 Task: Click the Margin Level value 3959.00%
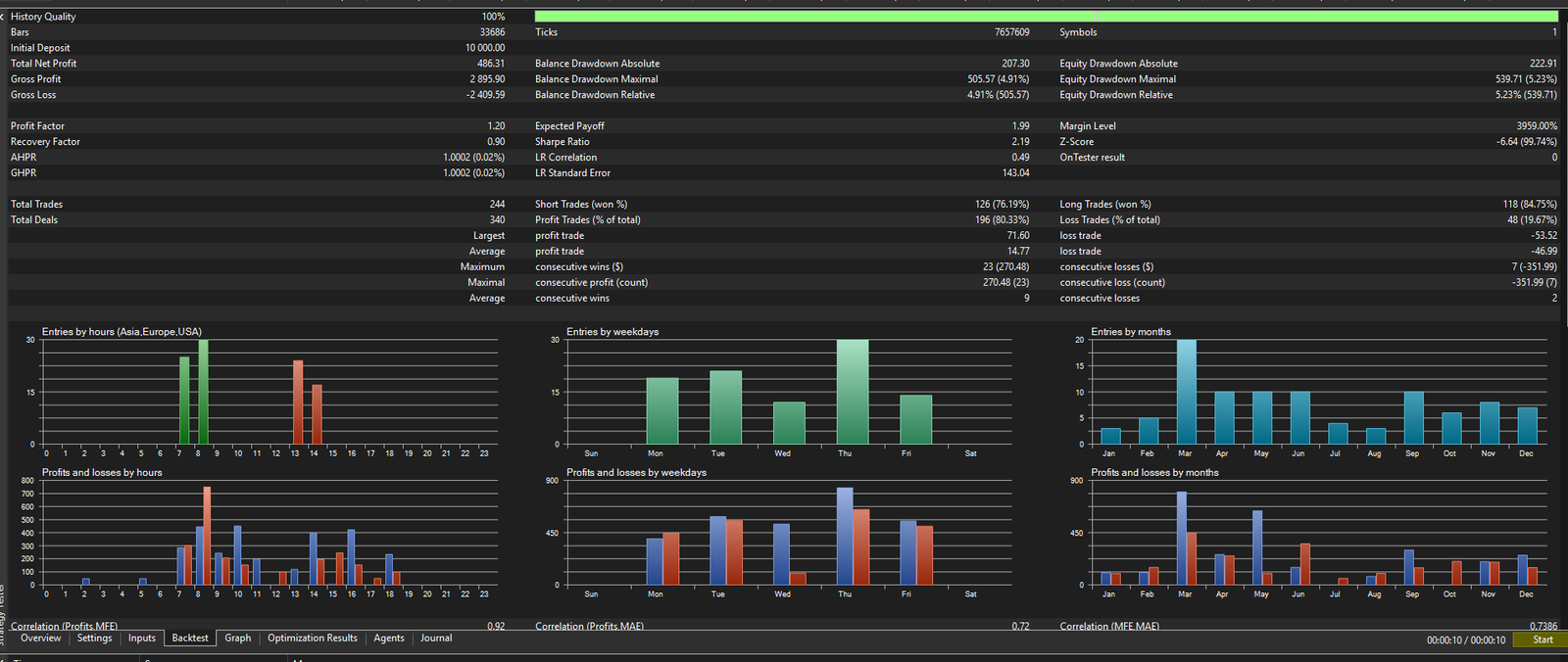[1536, 126]
